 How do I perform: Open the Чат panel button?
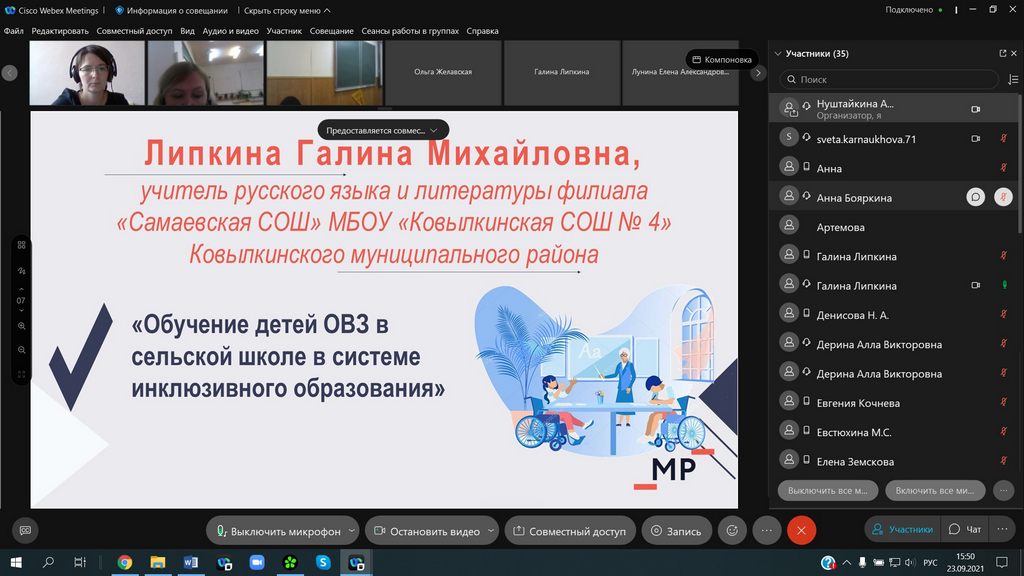966,530
